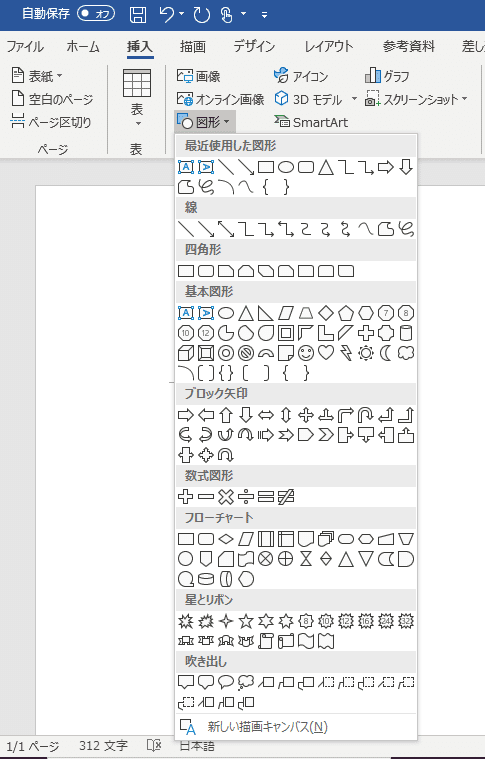This screenshot has width=485, height=759.
Task: Open Customize Quick Access Toolbar dropdown
Action: coord(264,15)
